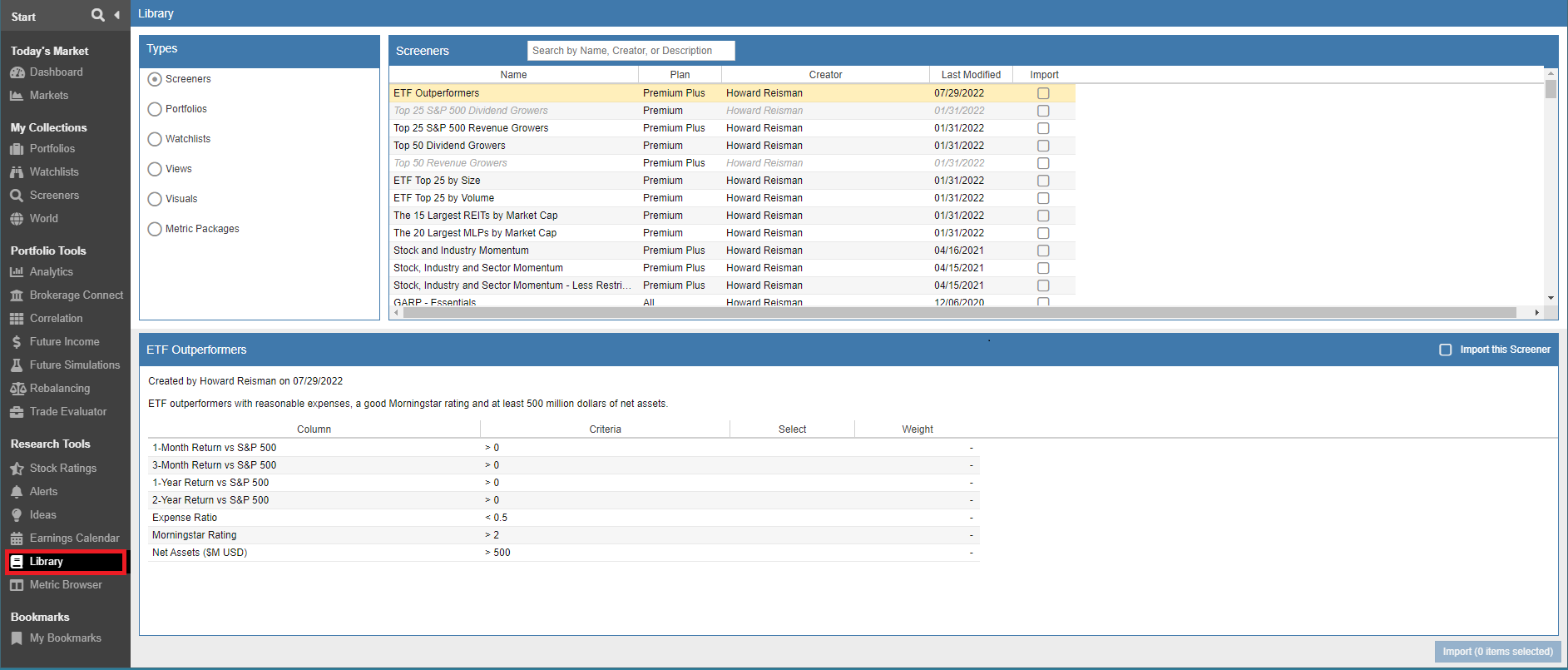Click the Plan column header

click(680, 75)
